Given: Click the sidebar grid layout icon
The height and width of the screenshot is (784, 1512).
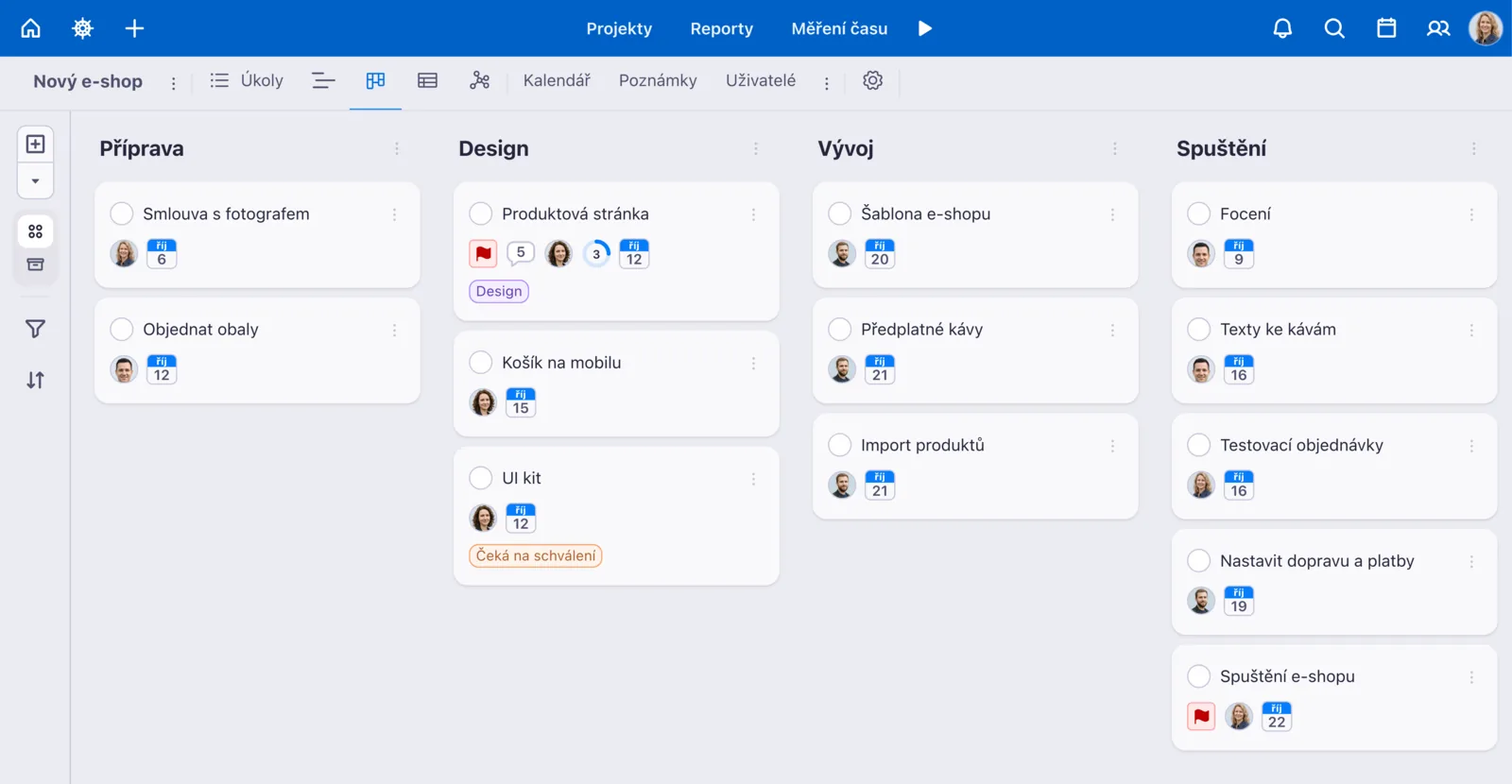Looking at the screenshot, I should [35, 231].
